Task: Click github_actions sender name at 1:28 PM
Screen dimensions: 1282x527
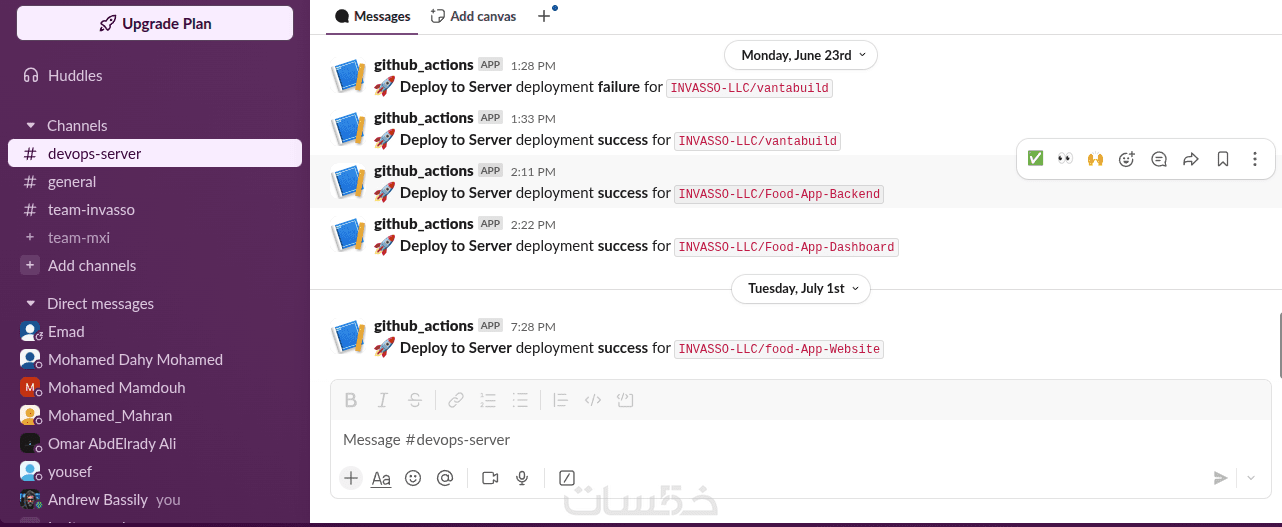Action: coord(423,65)
